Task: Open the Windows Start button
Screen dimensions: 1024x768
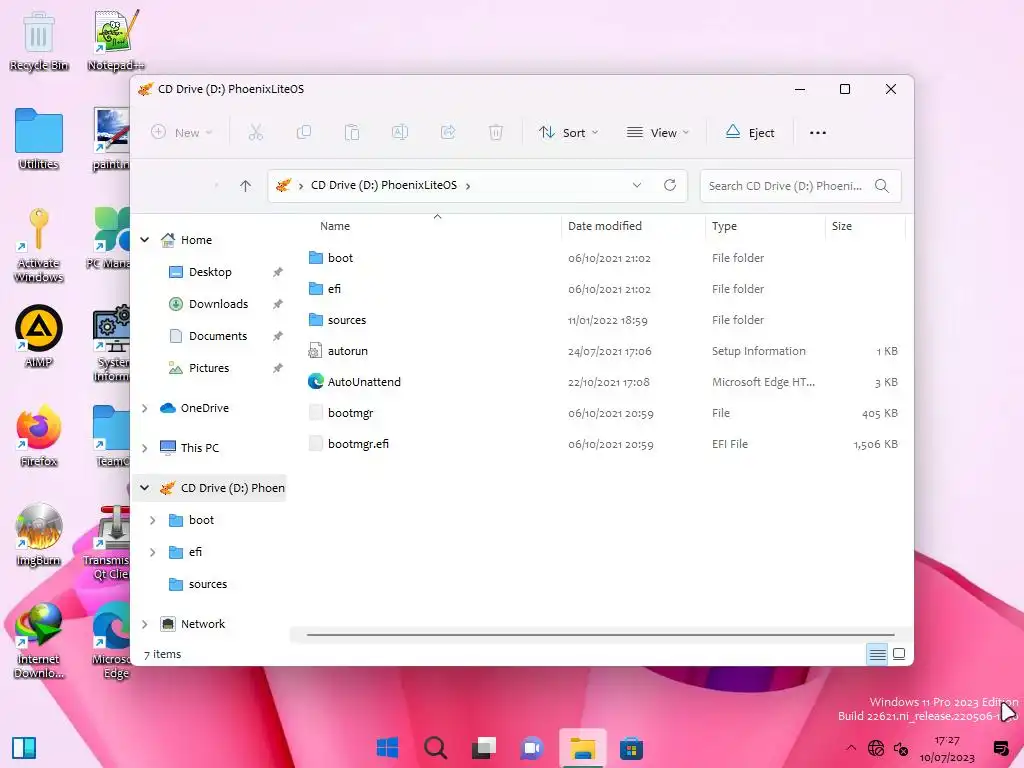Action: pyautogui.click(x=387, y=748)
